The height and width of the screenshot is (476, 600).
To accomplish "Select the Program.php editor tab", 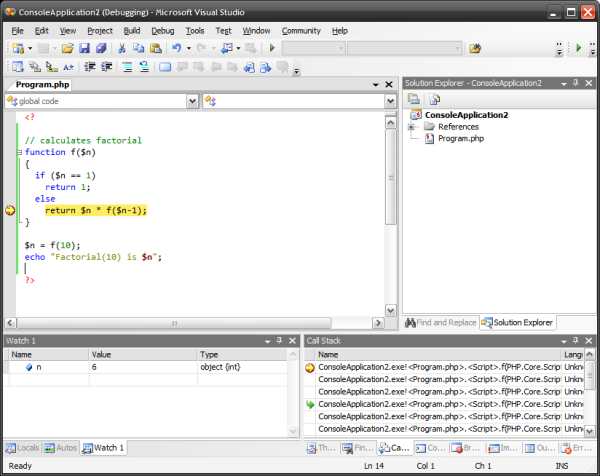I will 42,85.
